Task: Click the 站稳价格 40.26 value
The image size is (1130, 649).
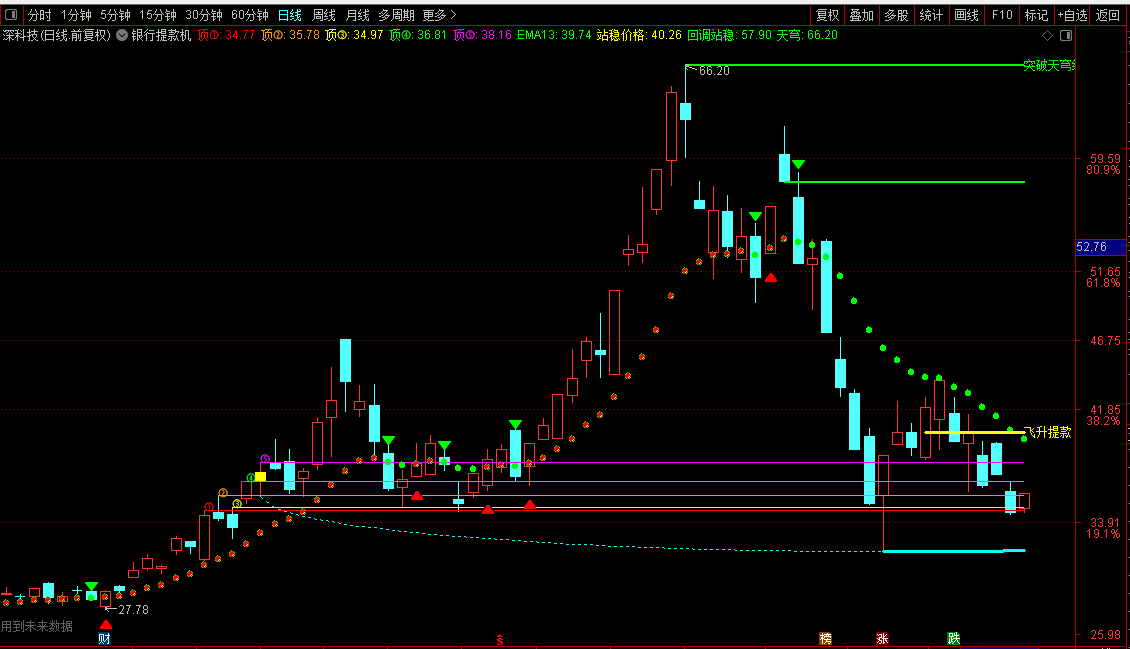Action: pos(639,35)
